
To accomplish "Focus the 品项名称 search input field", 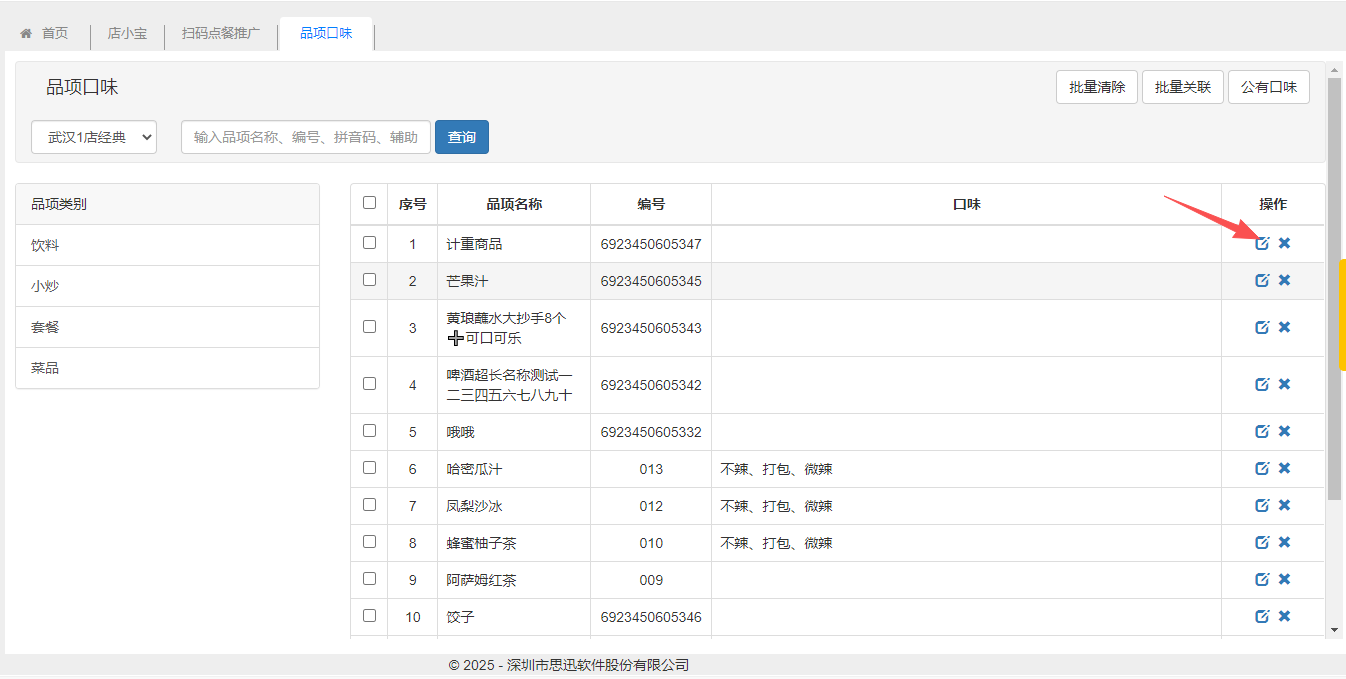I will click(x=305, y=137).
